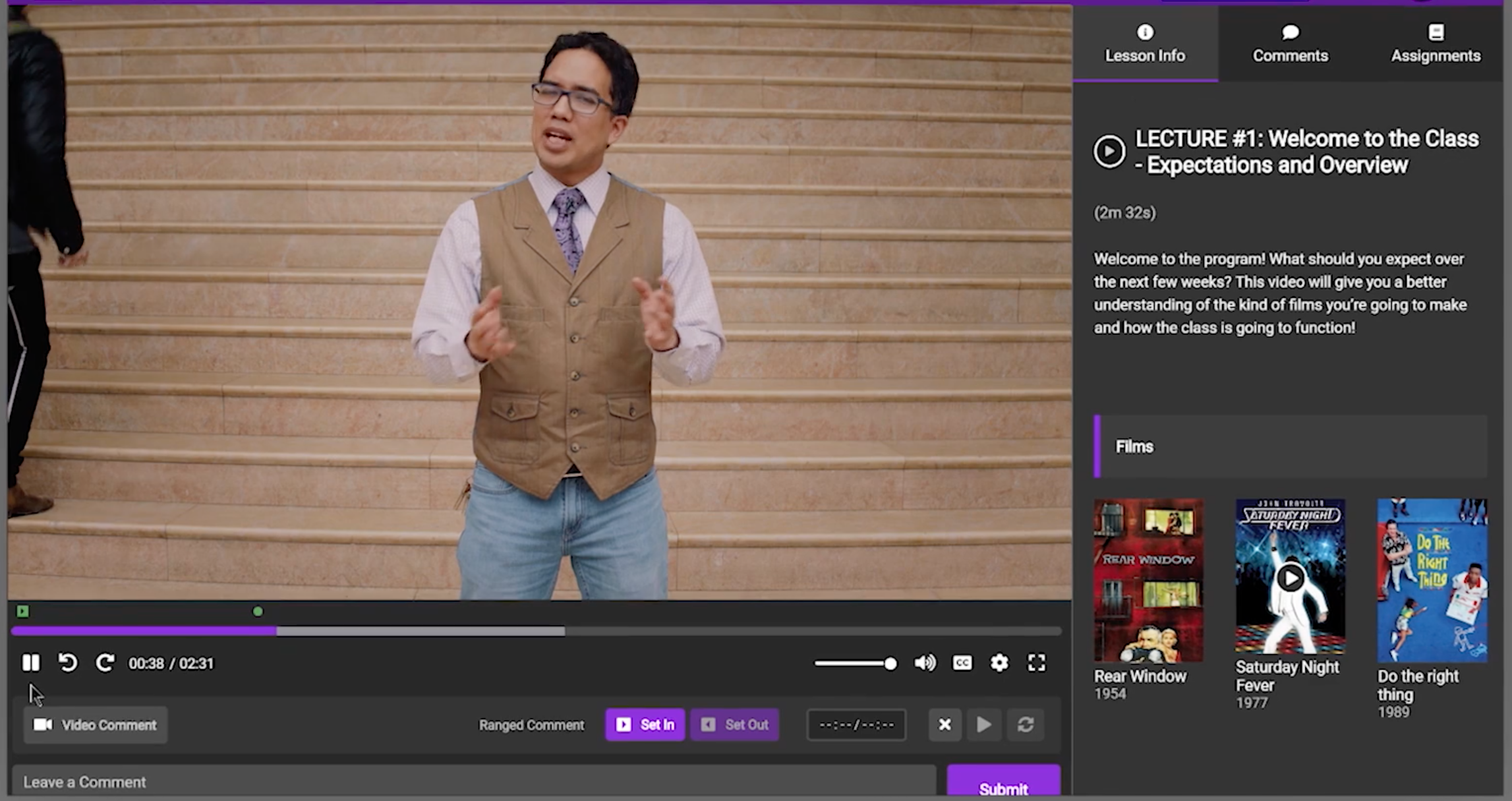
Task: Clear the ranged comment timestamps
Action: [943, 724]
